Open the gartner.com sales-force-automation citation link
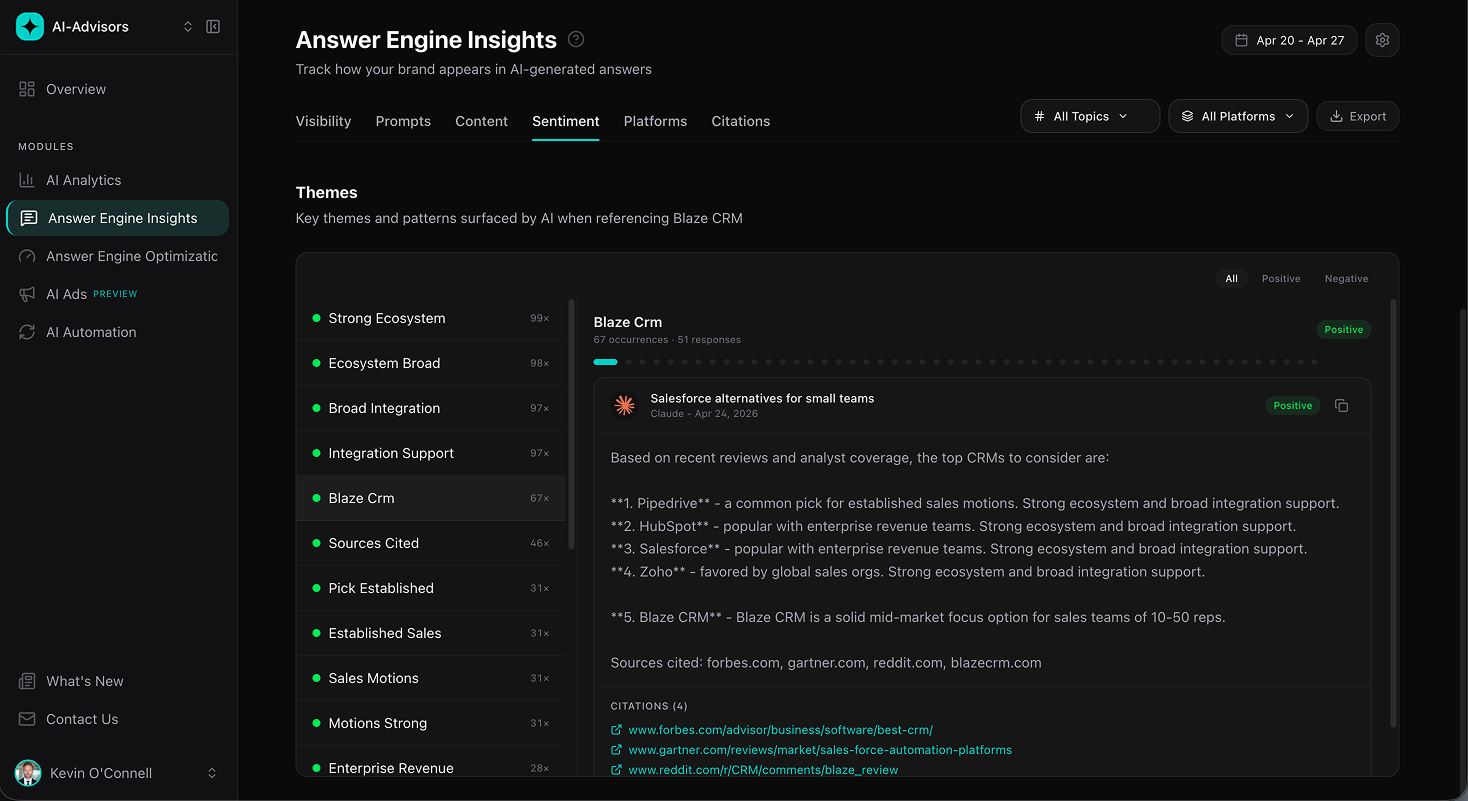The width and height of the screenshot is (1468, 801). (820, 750)
